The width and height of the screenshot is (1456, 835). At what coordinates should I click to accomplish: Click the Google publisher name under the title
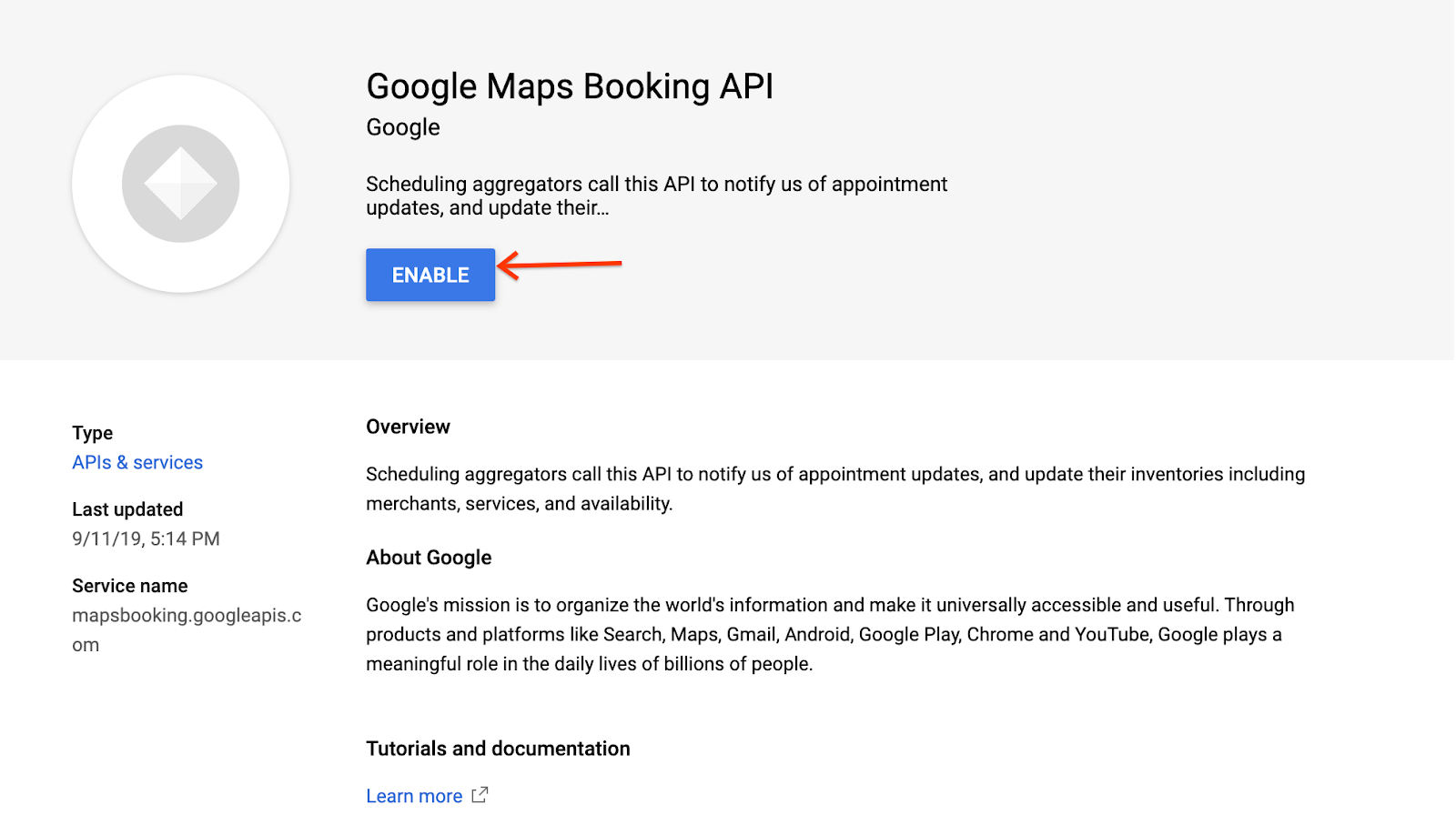click(401, 127)
